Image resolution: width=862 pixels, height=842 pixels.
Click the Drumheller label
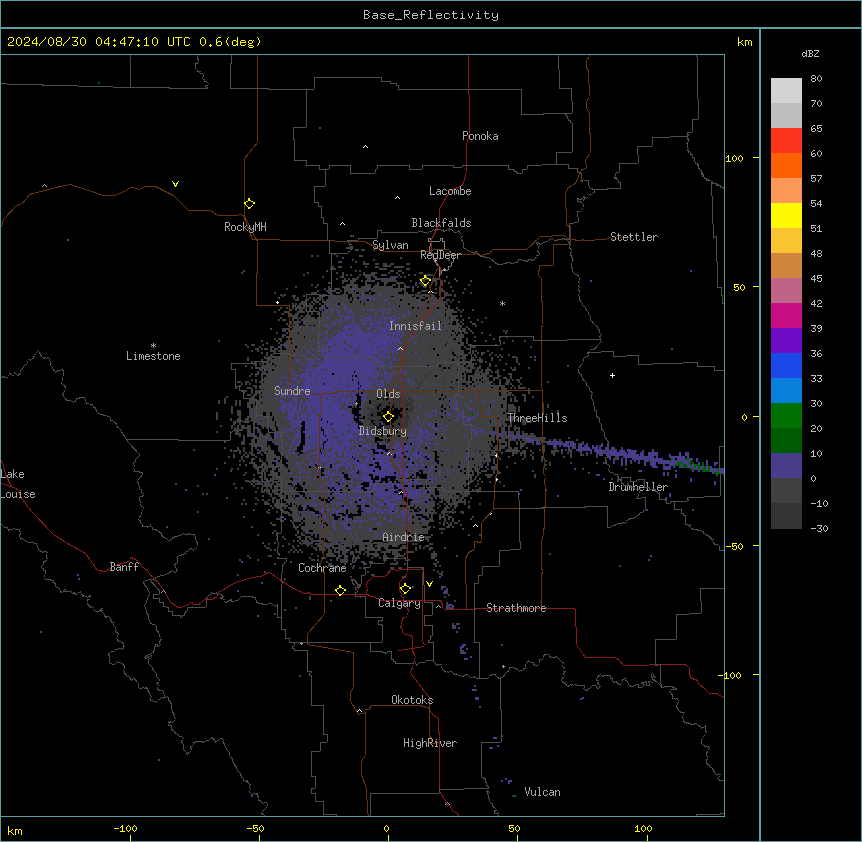click(638, 487)
